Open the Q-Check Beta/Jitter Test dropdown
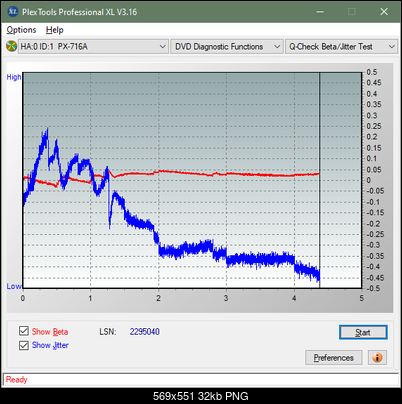Image resolution: width=402 pixels, height=404 pixels. pyautogui.click(x=341, y=47)
